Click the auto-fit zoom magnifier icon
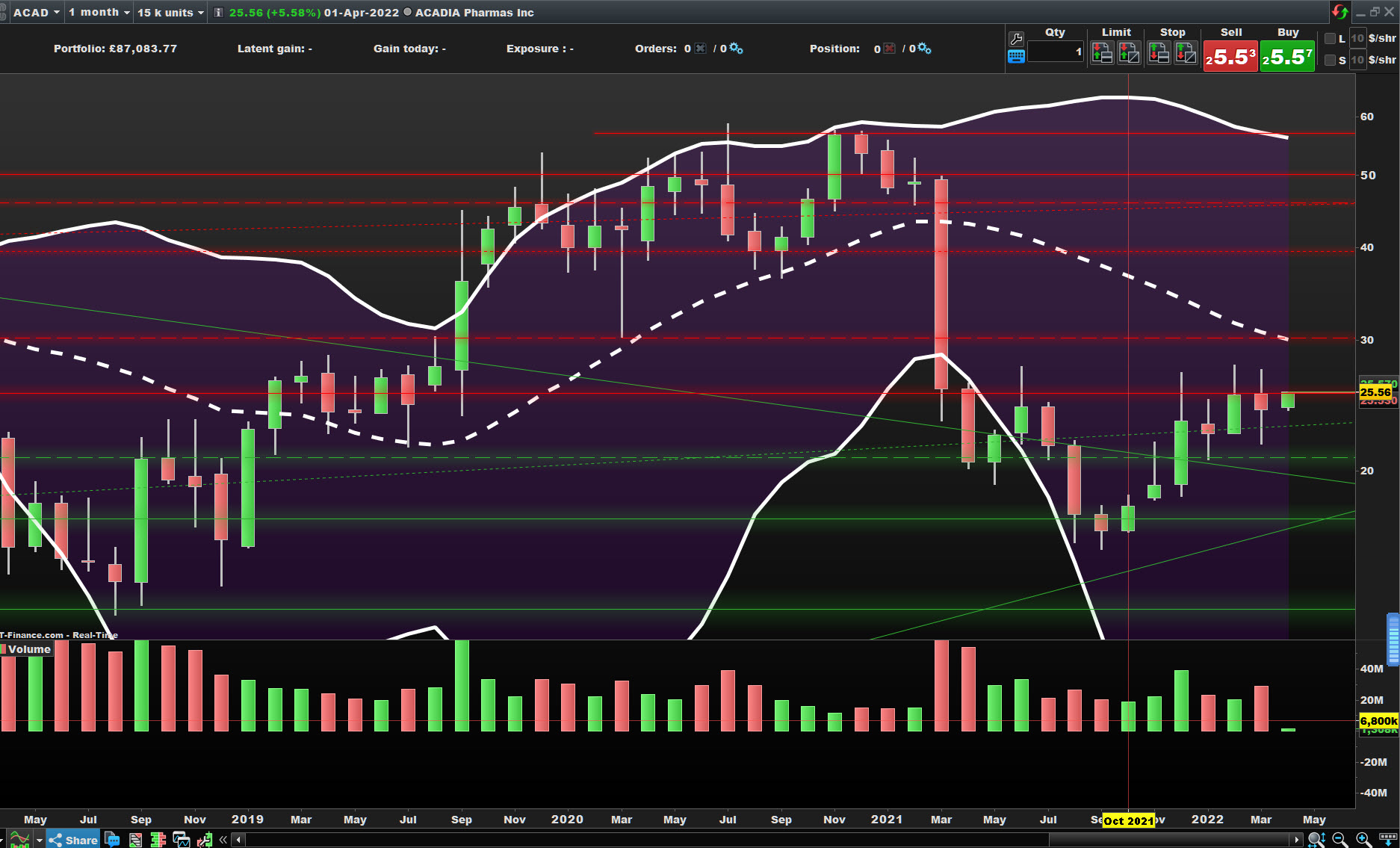 pyautogui.click(x=1316, y=840)
